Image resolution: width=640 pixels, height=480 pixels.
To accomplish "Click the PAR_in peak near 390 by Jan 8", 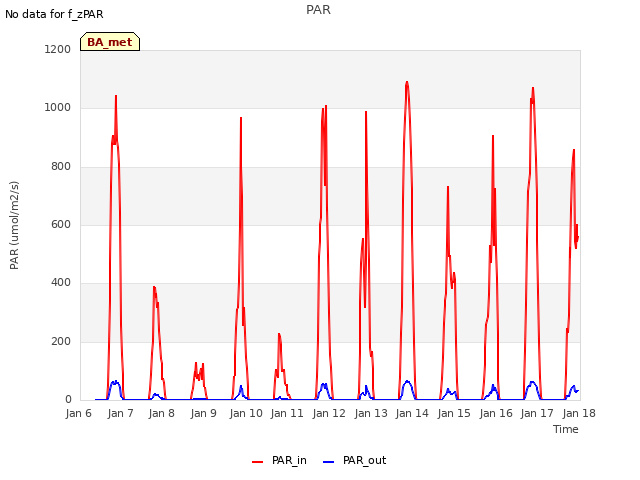I will tap(154, 287).
